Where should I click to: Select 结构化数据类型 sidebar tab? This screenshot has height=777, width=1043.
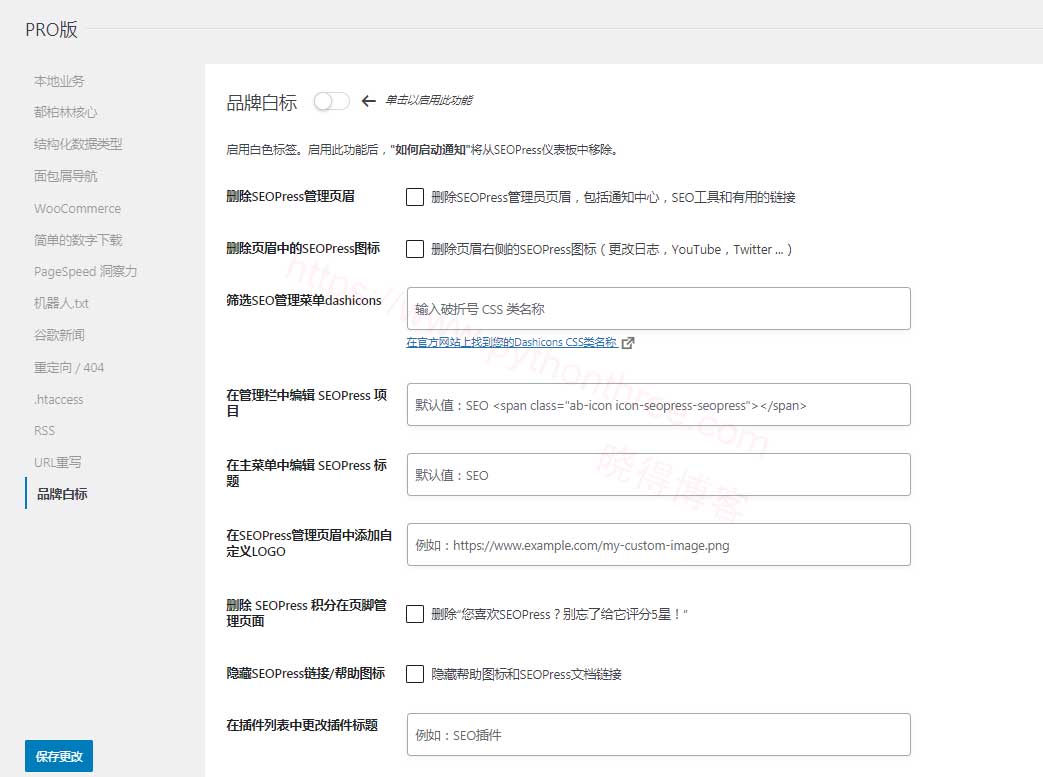[78, 144]
